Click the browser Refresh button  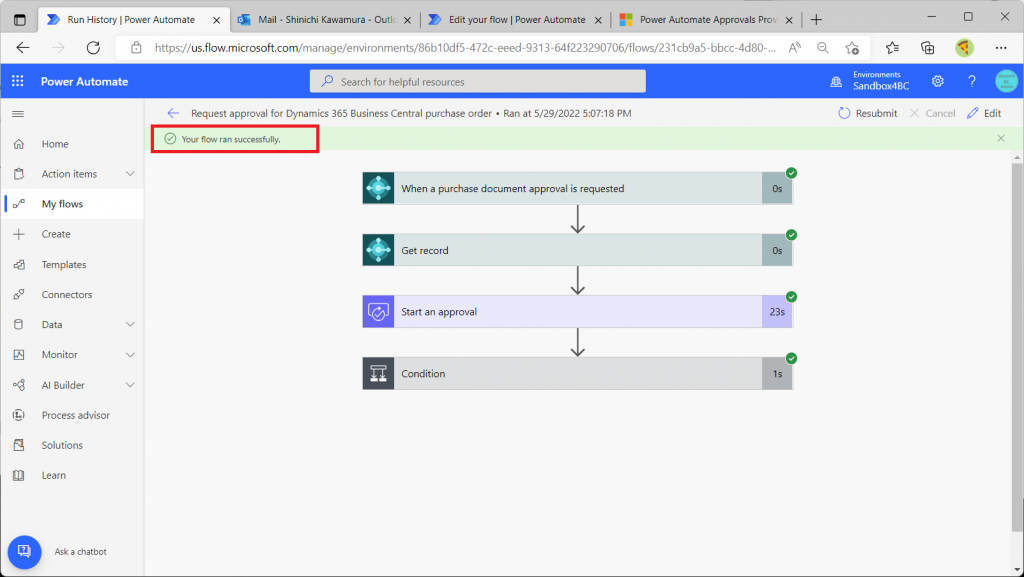click(x=93, y=48)
